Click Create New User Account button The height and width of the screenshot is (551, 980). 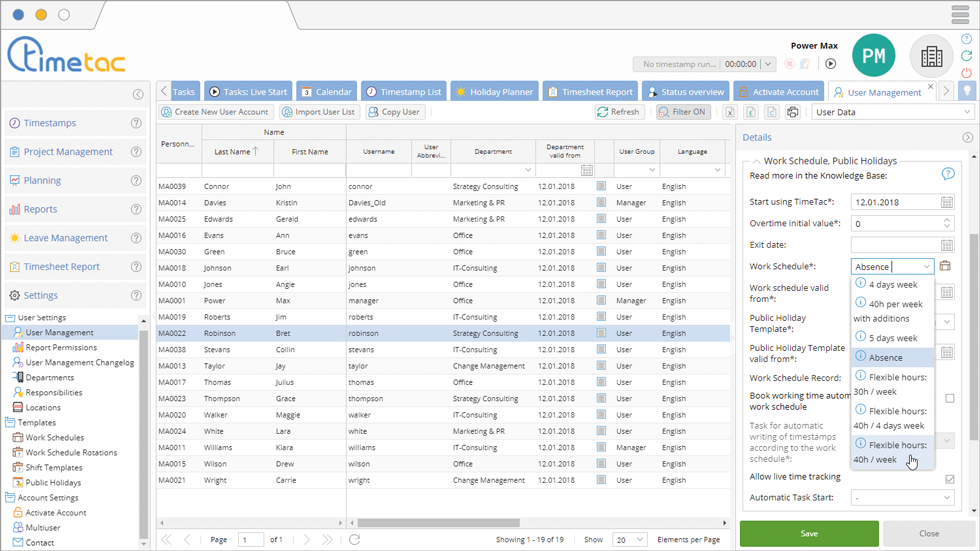click(215, 112)
